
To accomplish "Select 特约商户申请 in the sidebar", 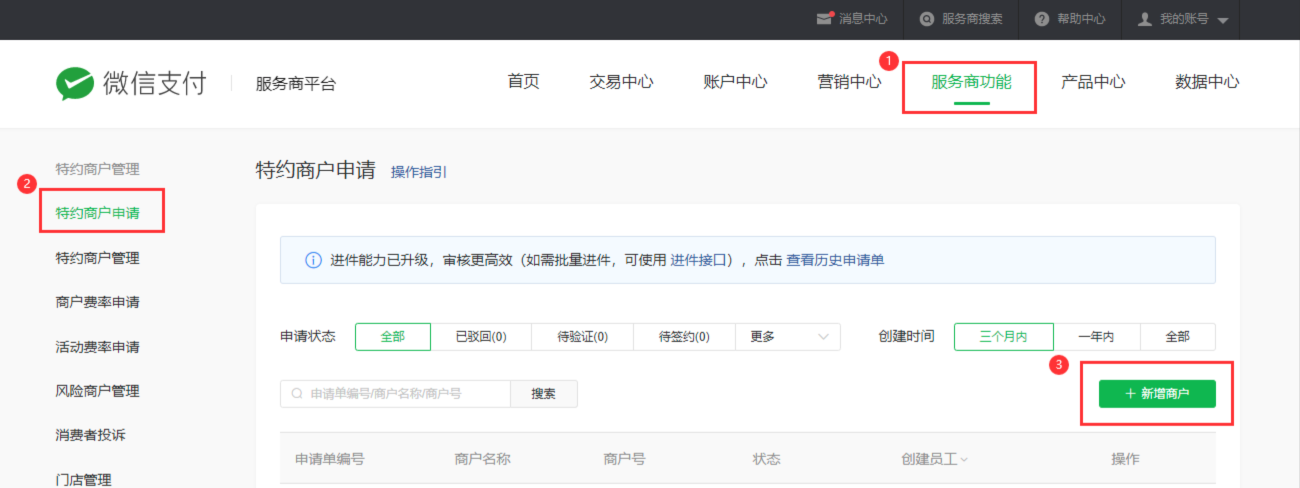I will pyautogui.click(x=97, y=213).
